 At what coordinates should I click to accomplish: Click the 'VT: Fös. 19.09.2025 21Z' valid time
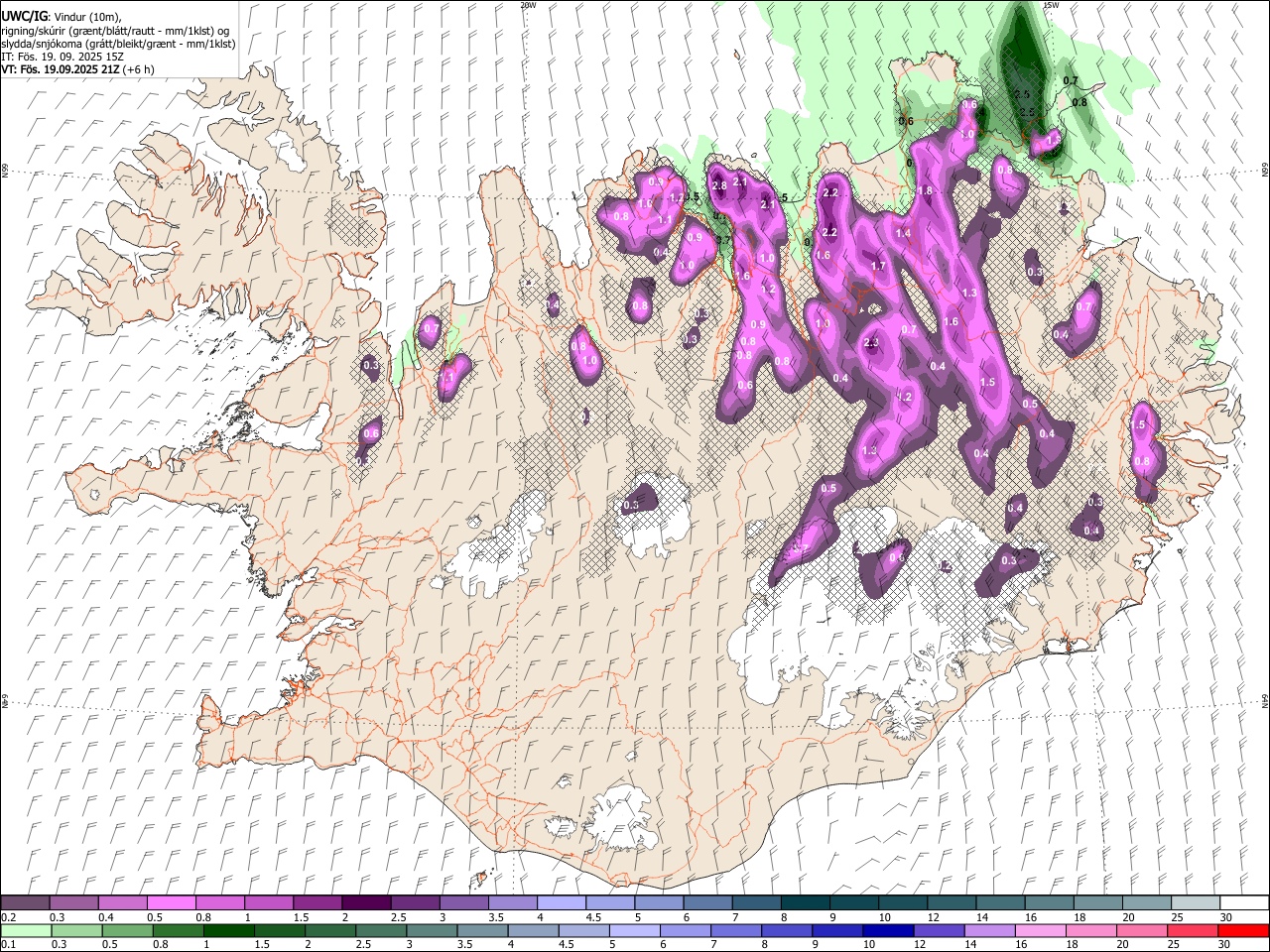coord(60,69)
